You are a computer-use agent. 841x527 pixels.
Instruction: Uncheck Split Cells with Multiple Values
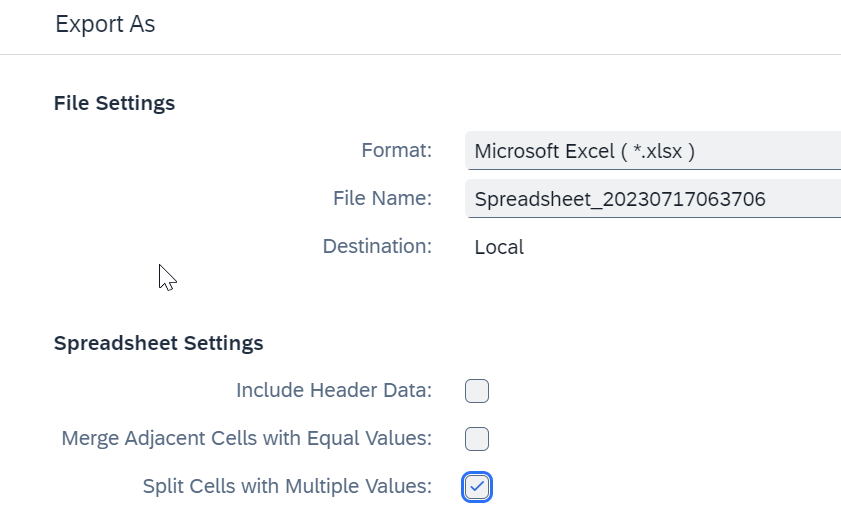[477, 487]
